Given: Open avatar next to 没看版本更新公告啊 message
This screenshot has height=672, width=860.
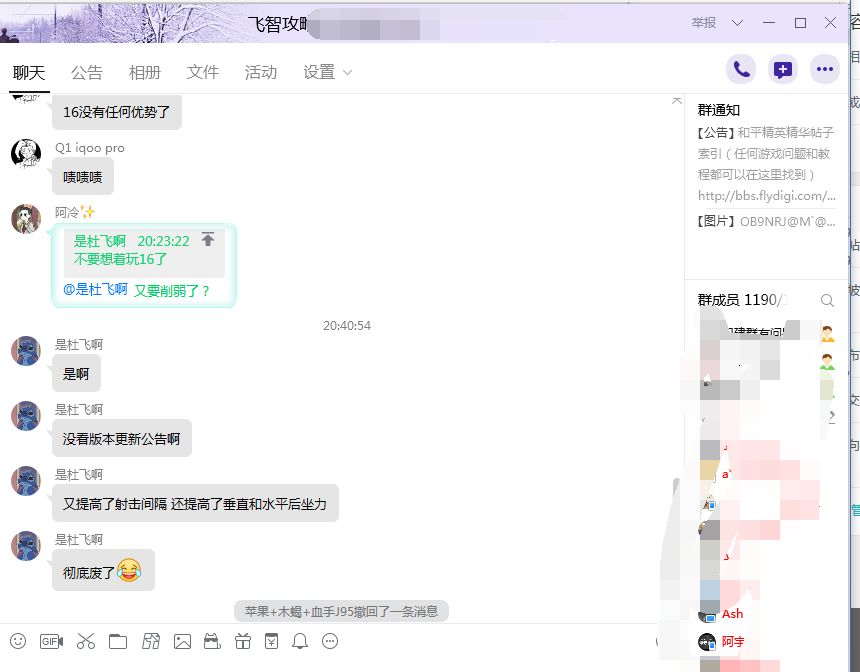Looking at the screenshot, I should click(26, 416).
